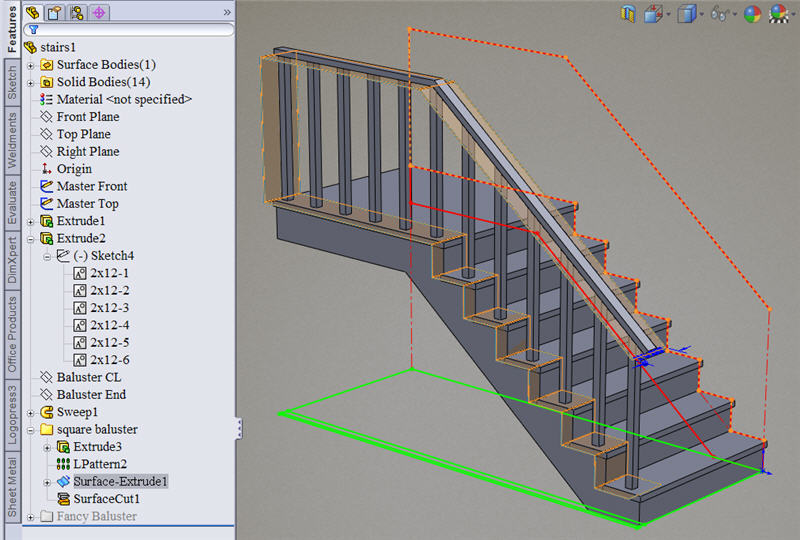
Task: Select the Fancy Baluster folder label
Action: pos(97,516)
